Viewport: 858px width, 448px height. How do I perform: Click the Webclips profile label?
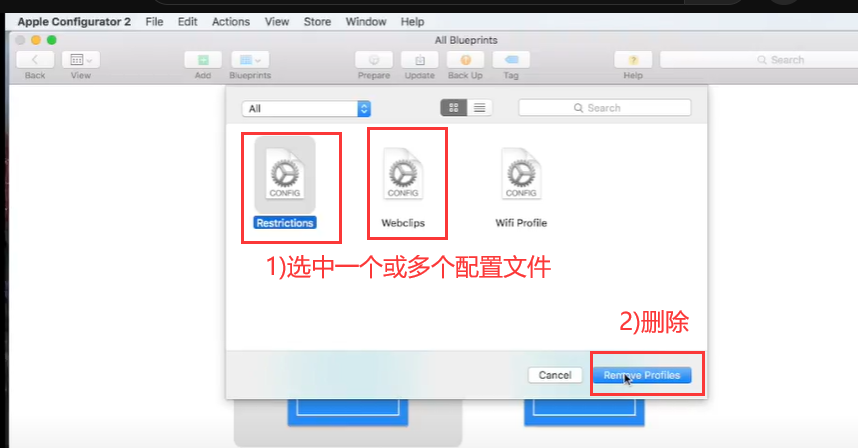point(403,223)
